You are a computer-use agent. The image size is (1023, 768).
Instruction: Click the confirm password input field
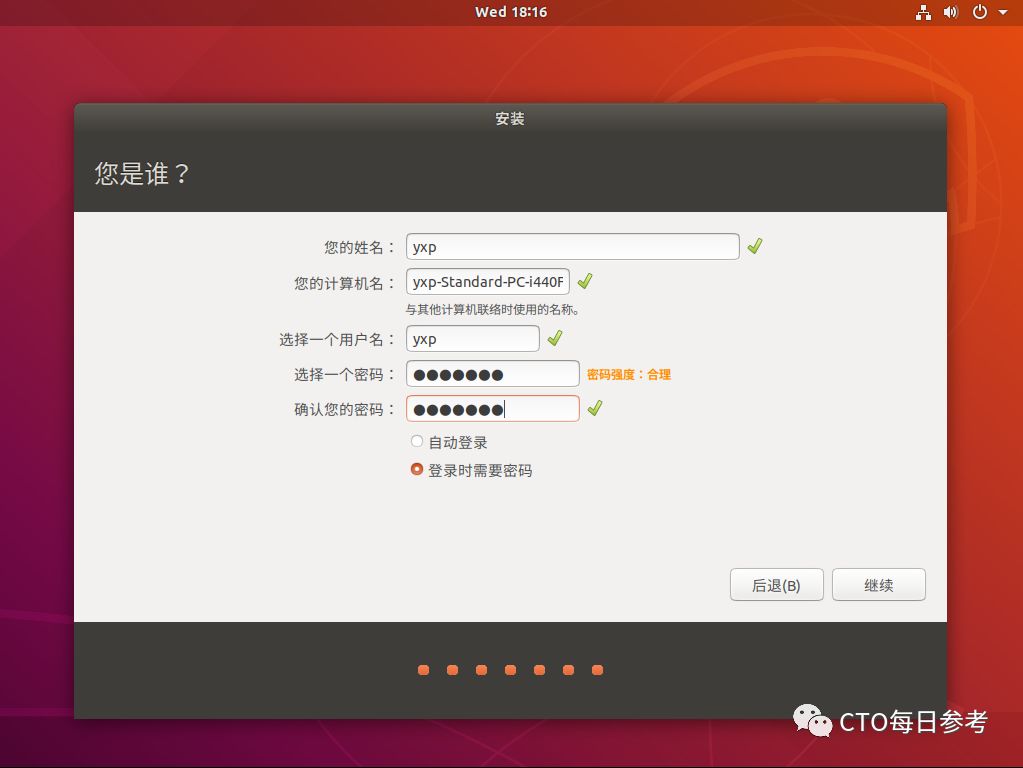[492, 408]
